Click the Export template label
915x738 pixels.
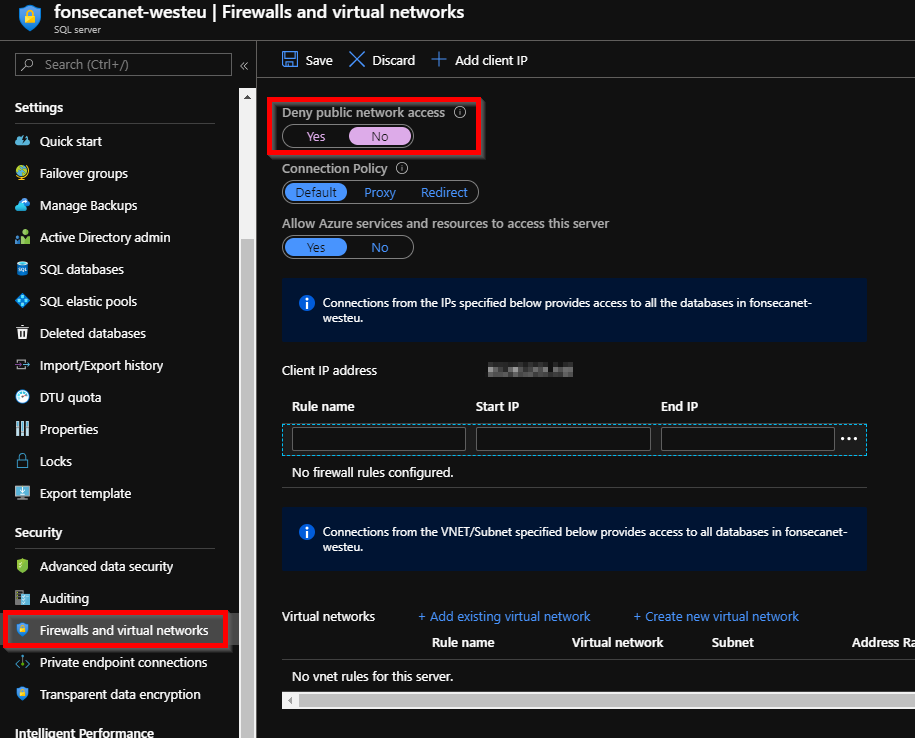[85, 494]
